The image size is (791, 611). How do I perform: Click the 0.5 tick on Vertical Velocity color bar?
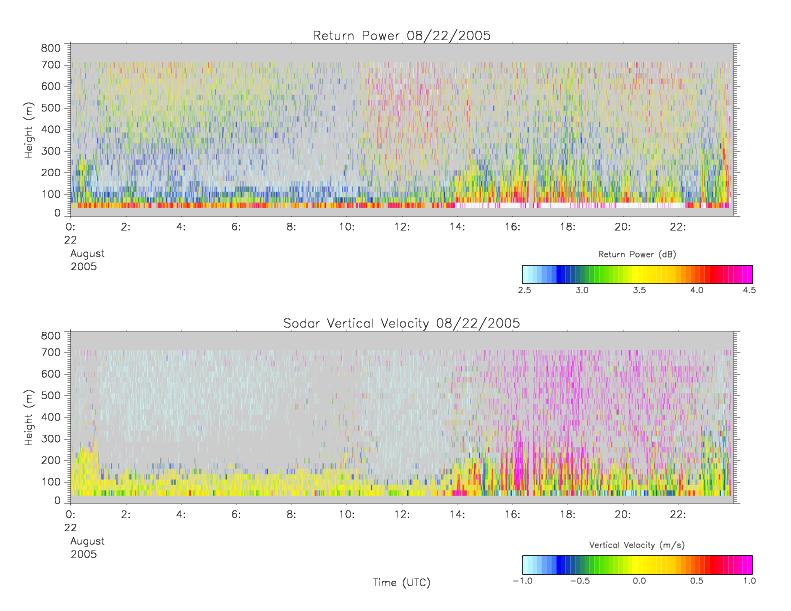coord(697,581)
